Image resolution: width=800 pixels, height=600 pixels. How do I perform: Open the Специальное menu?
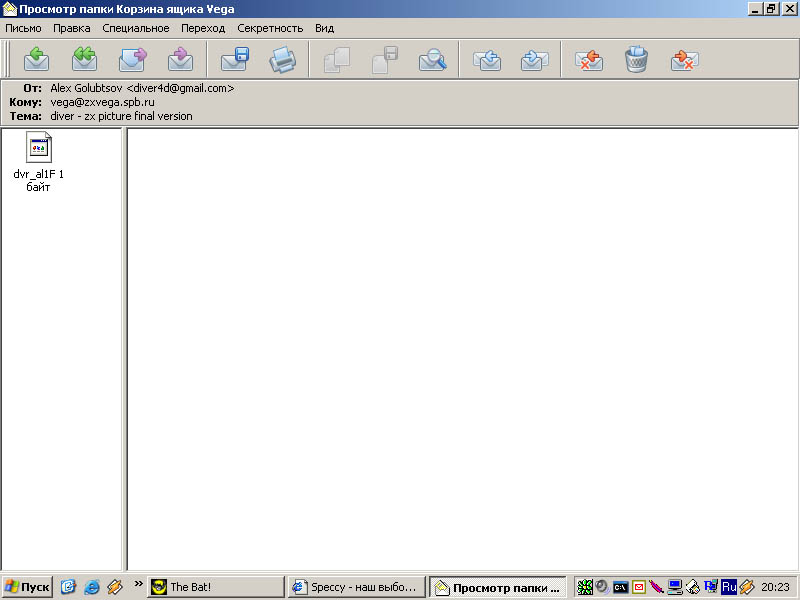pyautogui.click(x=136, y=28)
